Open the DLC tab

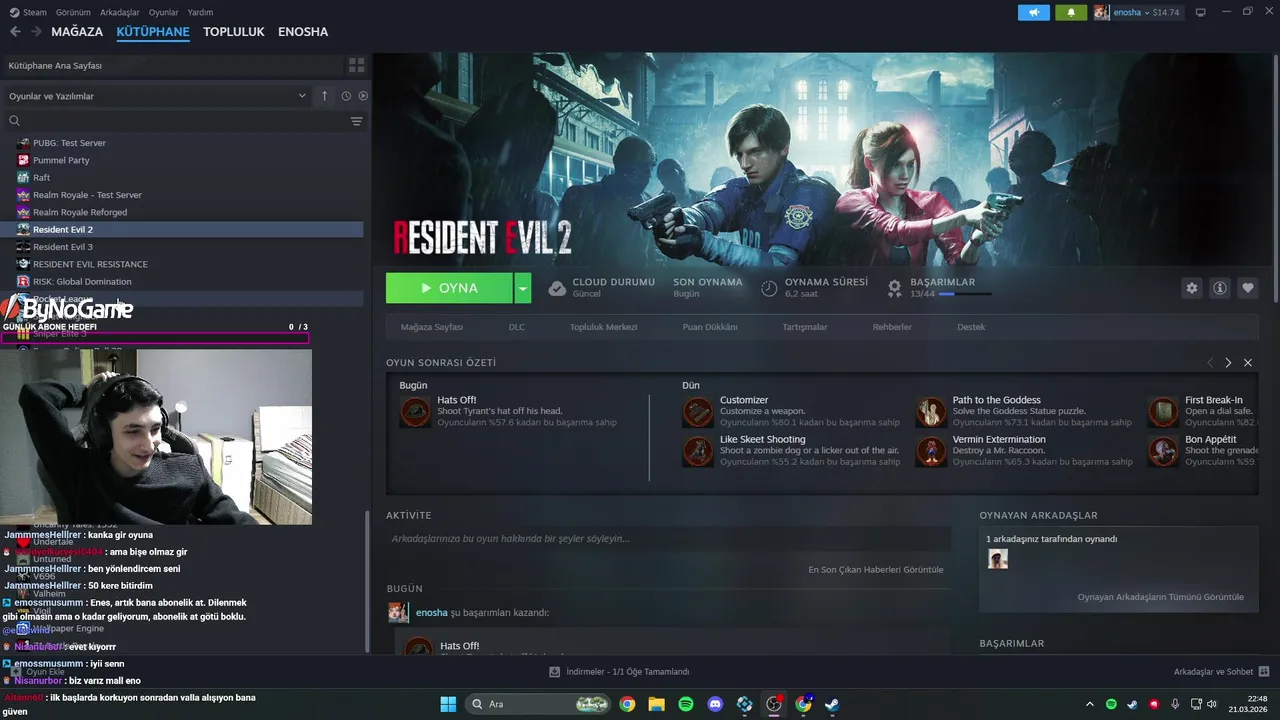click(517, 327)
